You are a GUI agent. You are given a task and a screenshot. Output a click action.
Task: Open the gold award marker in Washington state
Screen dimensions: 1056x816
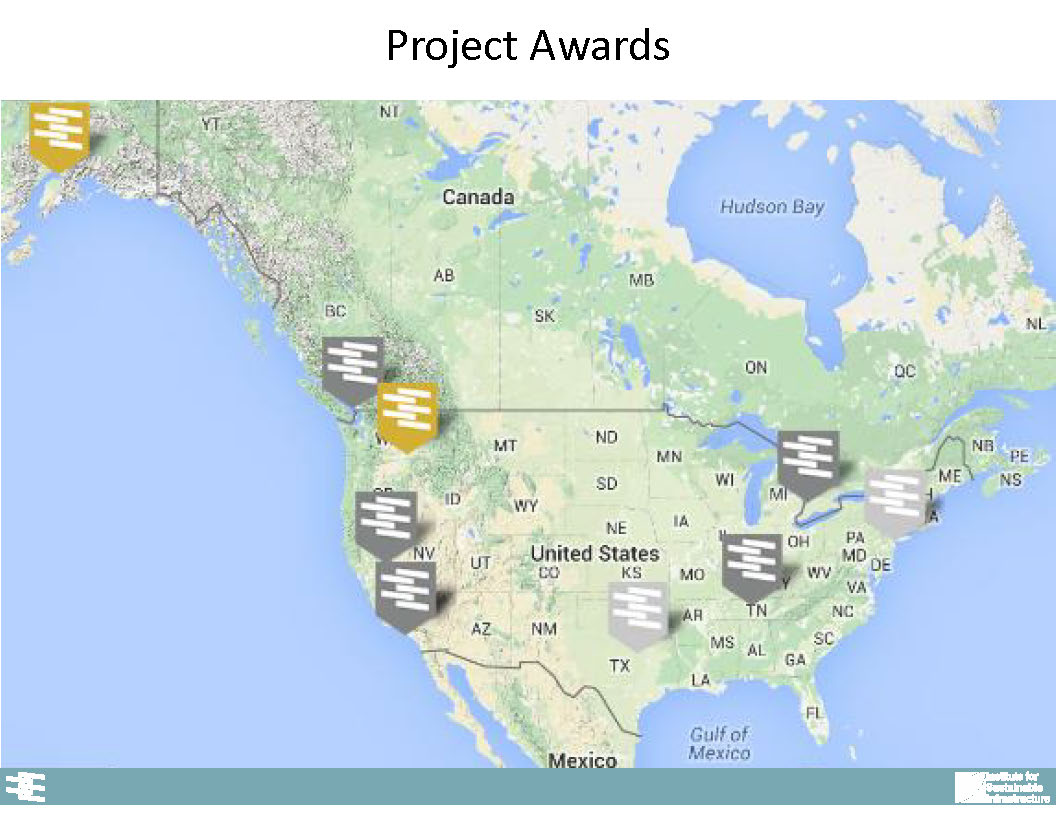tap(407, 414)
